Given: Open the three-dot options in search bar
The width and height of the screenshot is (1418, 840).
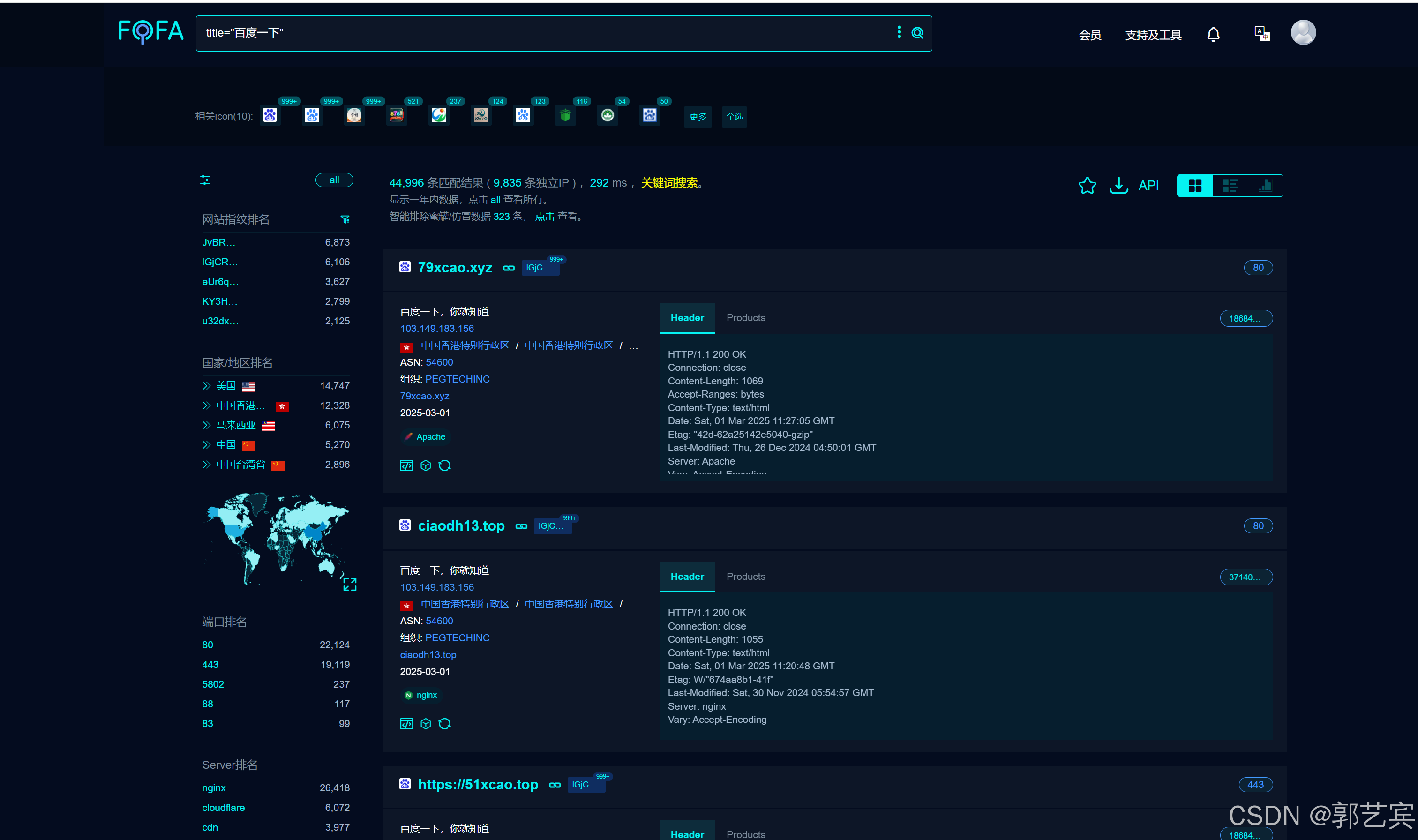Looking at the screenshot, I should pos(899,32).
